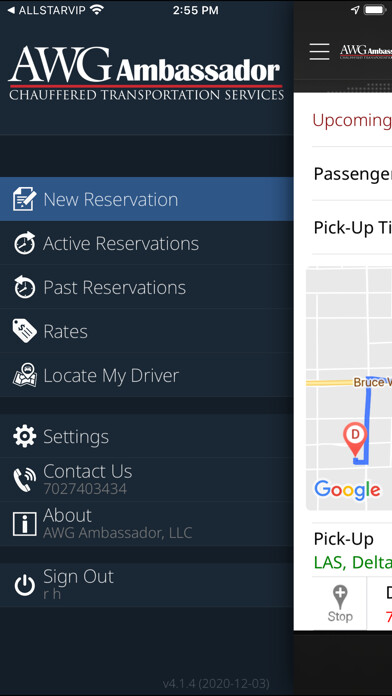
Task: Tap the Past Reservations clock icon
Action: 24,287
